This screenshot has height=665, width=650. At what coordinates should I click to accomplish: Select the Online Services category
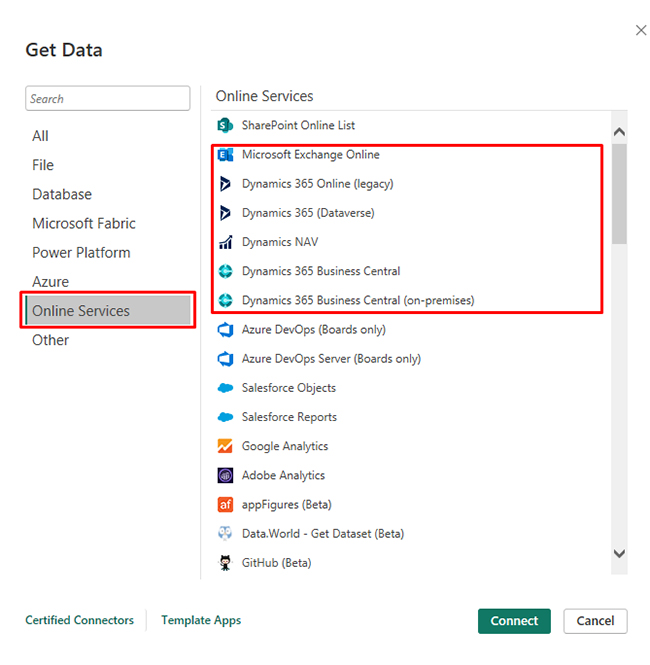[108, 311]
